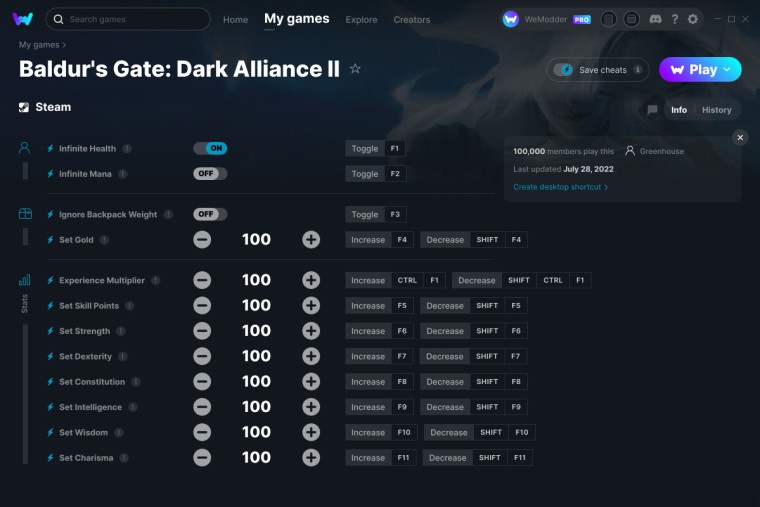Screen dimensions: 760x507
Task: Open Explore tab
Action: click(x=361, y=20)
